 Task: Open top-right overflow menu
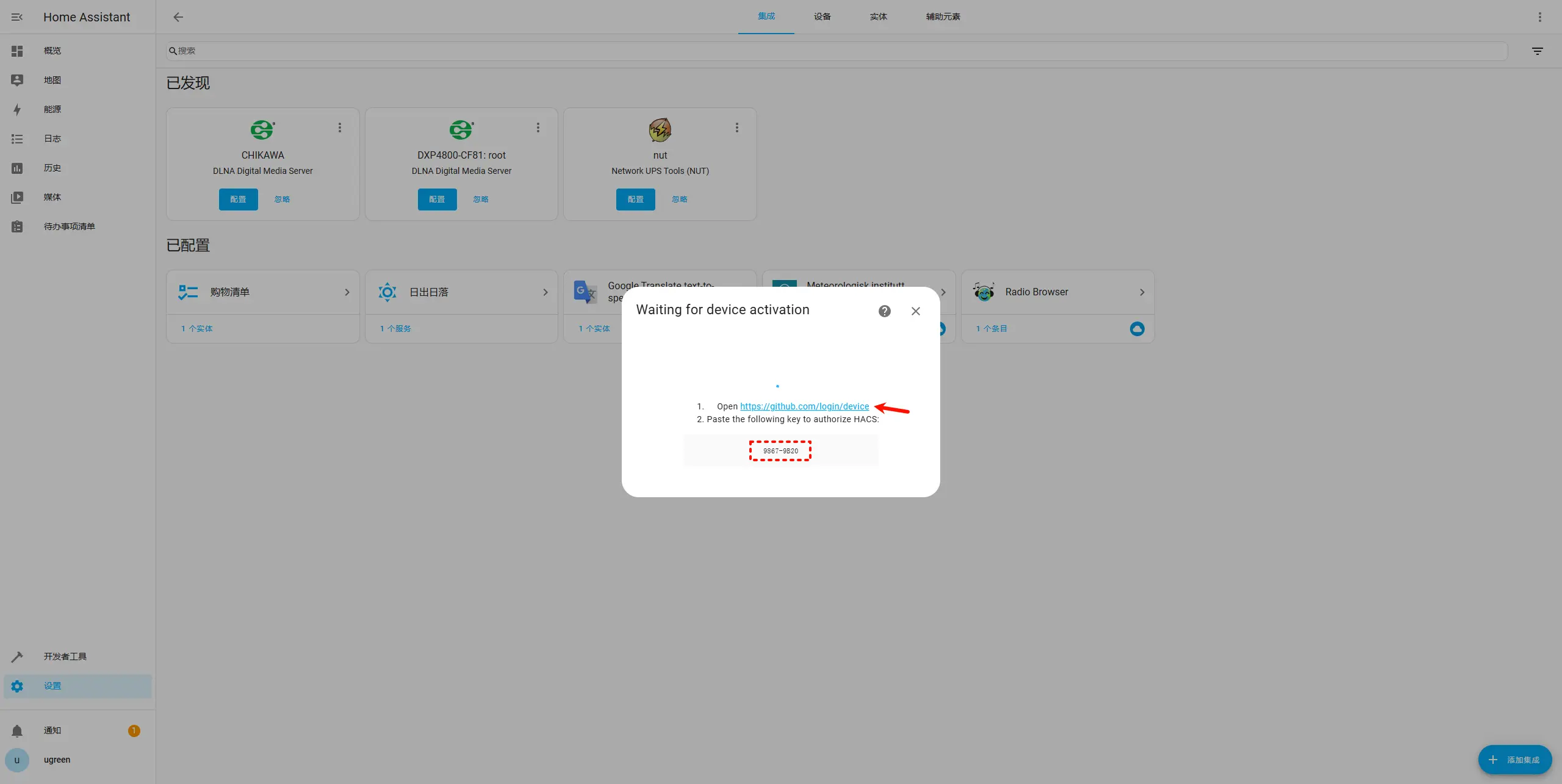point(1539,17)
